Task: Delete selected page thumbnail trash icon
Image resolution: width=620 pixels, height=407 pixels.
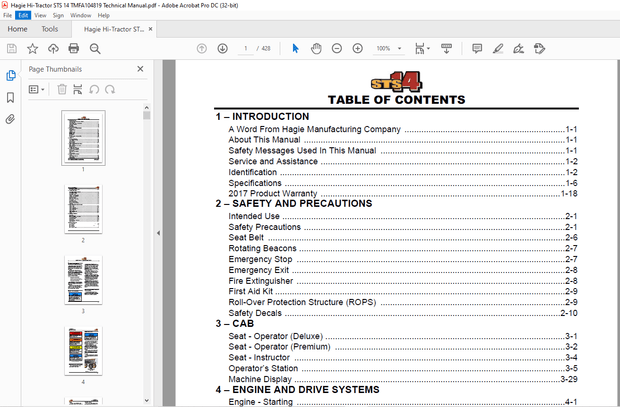Action: (62, 89)
